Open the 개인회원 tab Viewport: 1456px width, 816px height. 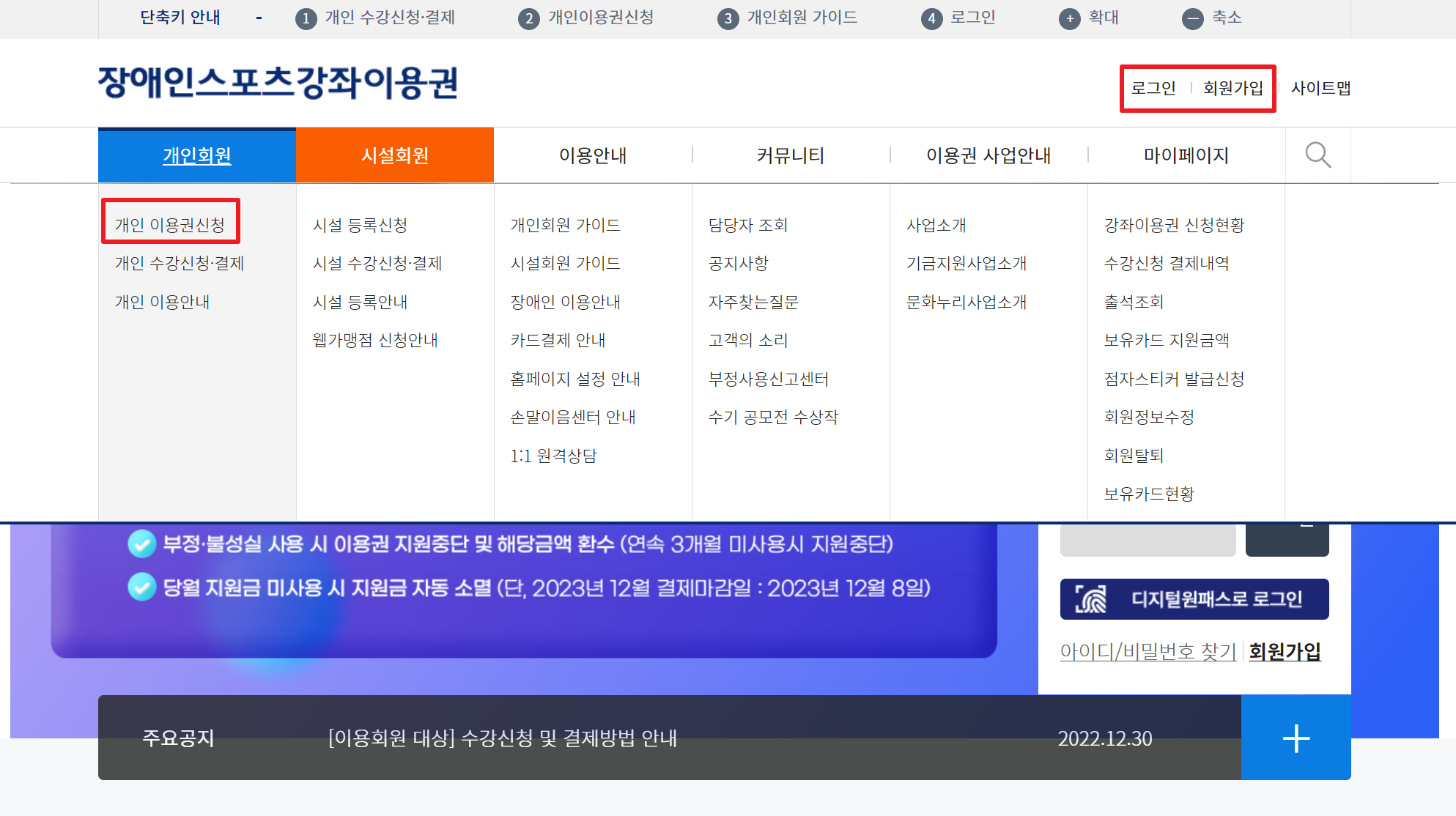click(x=196, y=155)
